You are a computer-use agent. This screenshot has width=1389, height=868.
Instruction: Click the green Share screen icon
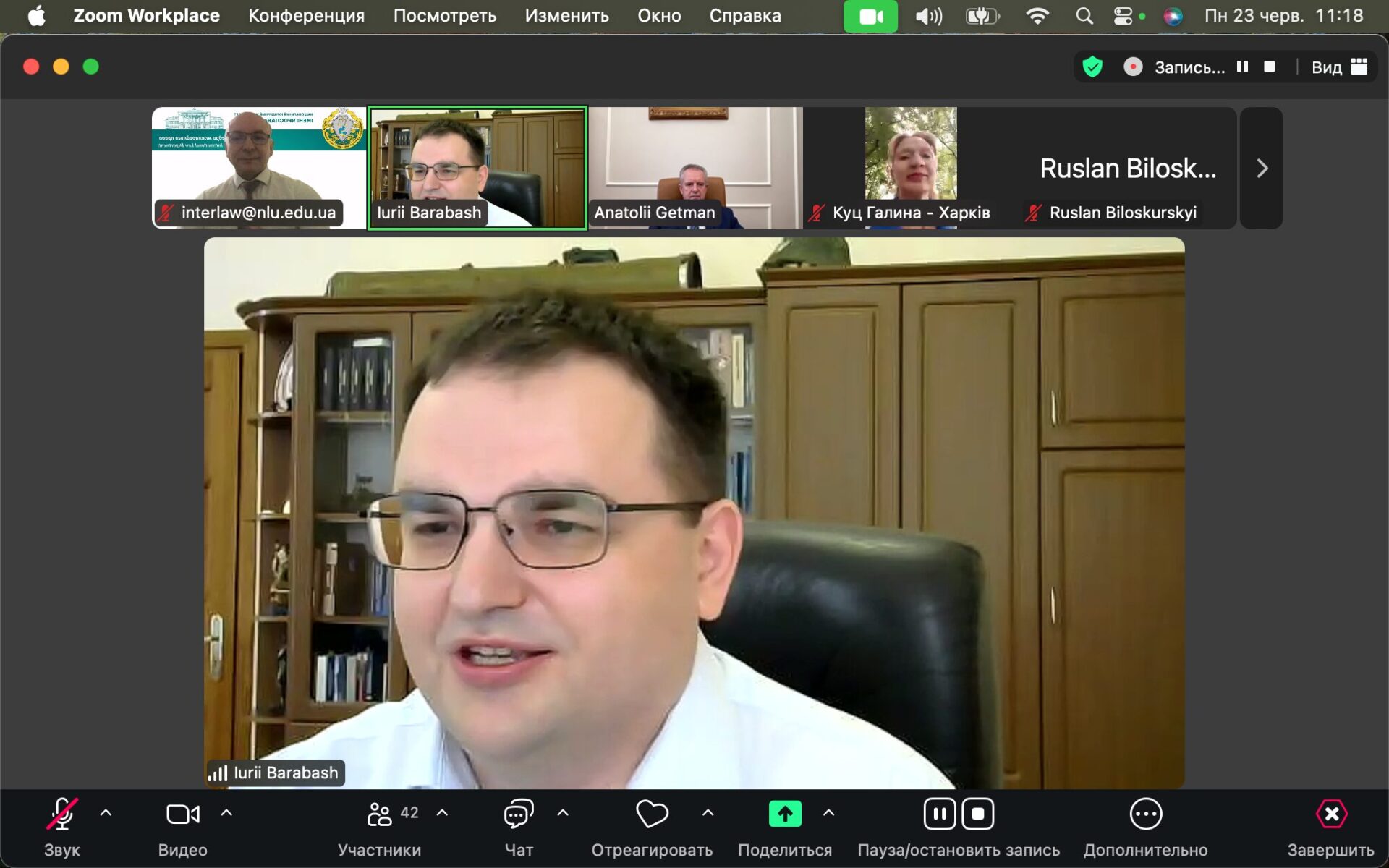click(x=784, y=814)
